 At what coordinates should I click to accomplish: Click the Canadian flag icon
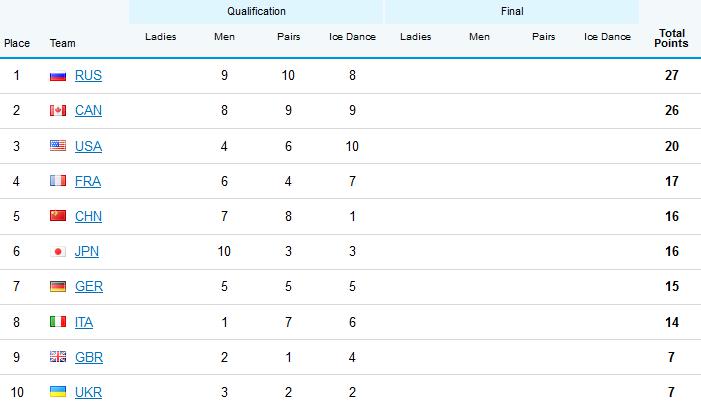pos(57,111)
